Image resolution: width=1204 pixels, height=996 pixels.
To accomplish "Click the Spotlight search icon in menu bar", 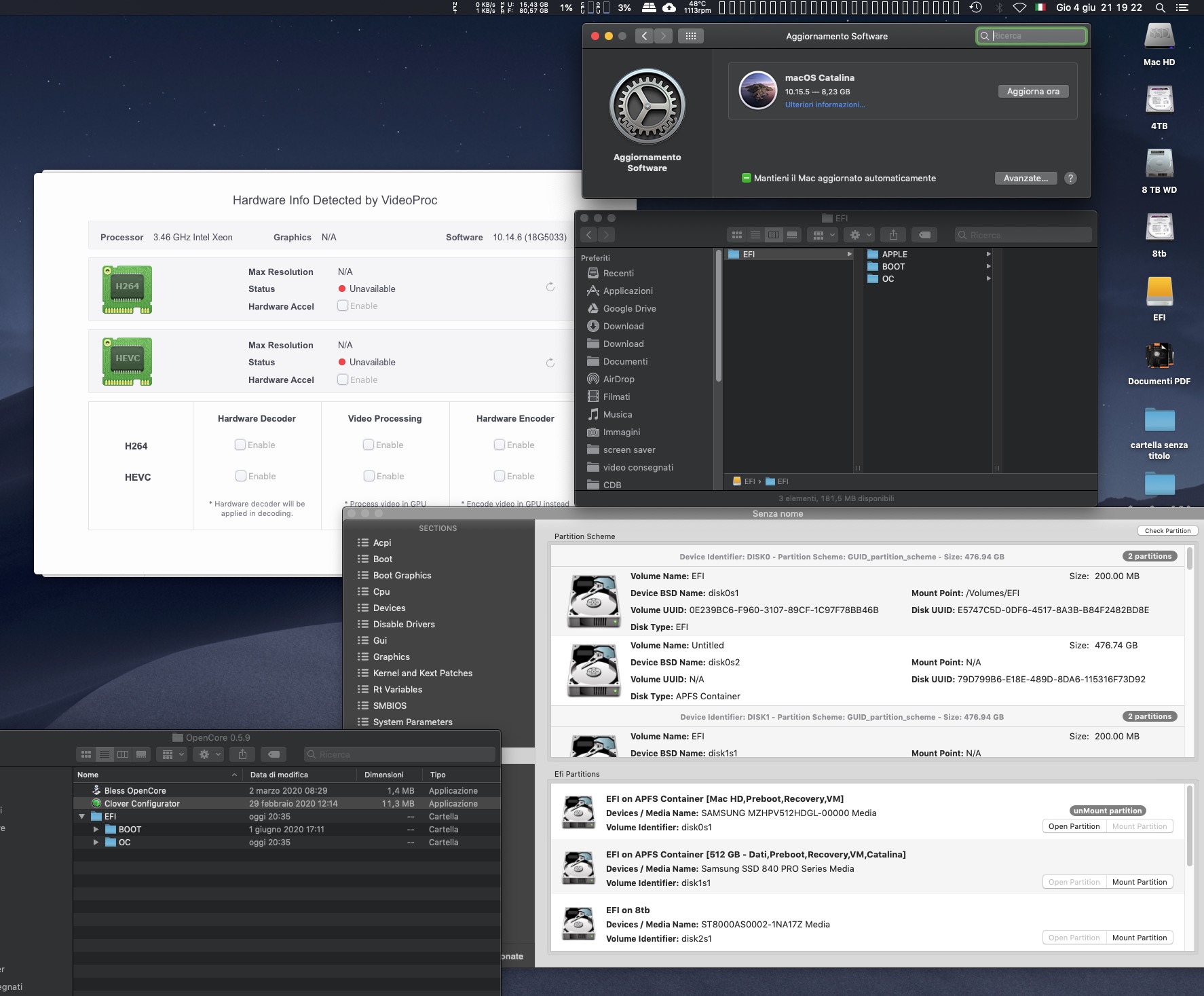I will pyautogui.click(x=1161, y=7).
